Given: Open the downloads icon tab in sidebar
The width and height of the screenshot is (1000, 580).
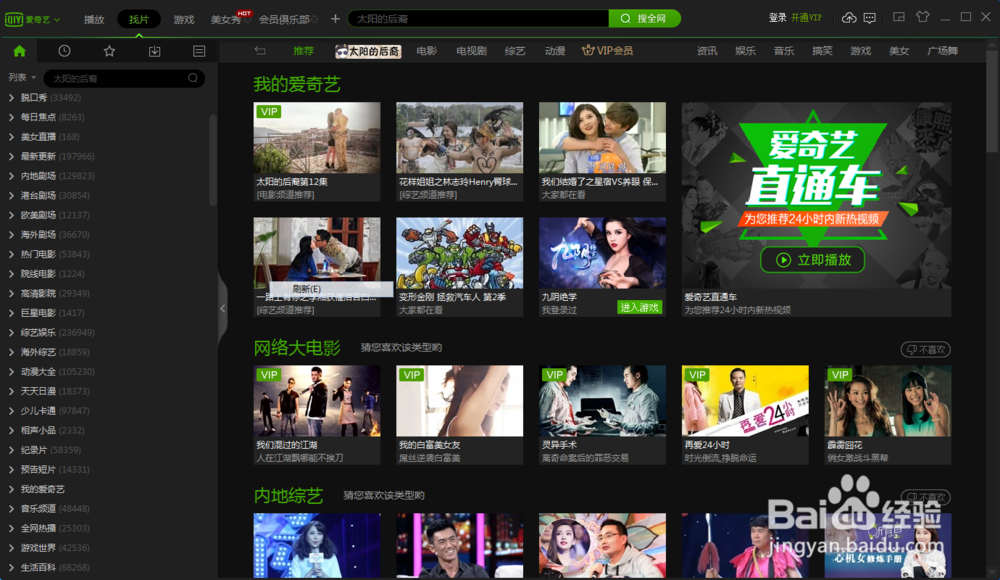Looking at the screenshot, I should 154,51.
